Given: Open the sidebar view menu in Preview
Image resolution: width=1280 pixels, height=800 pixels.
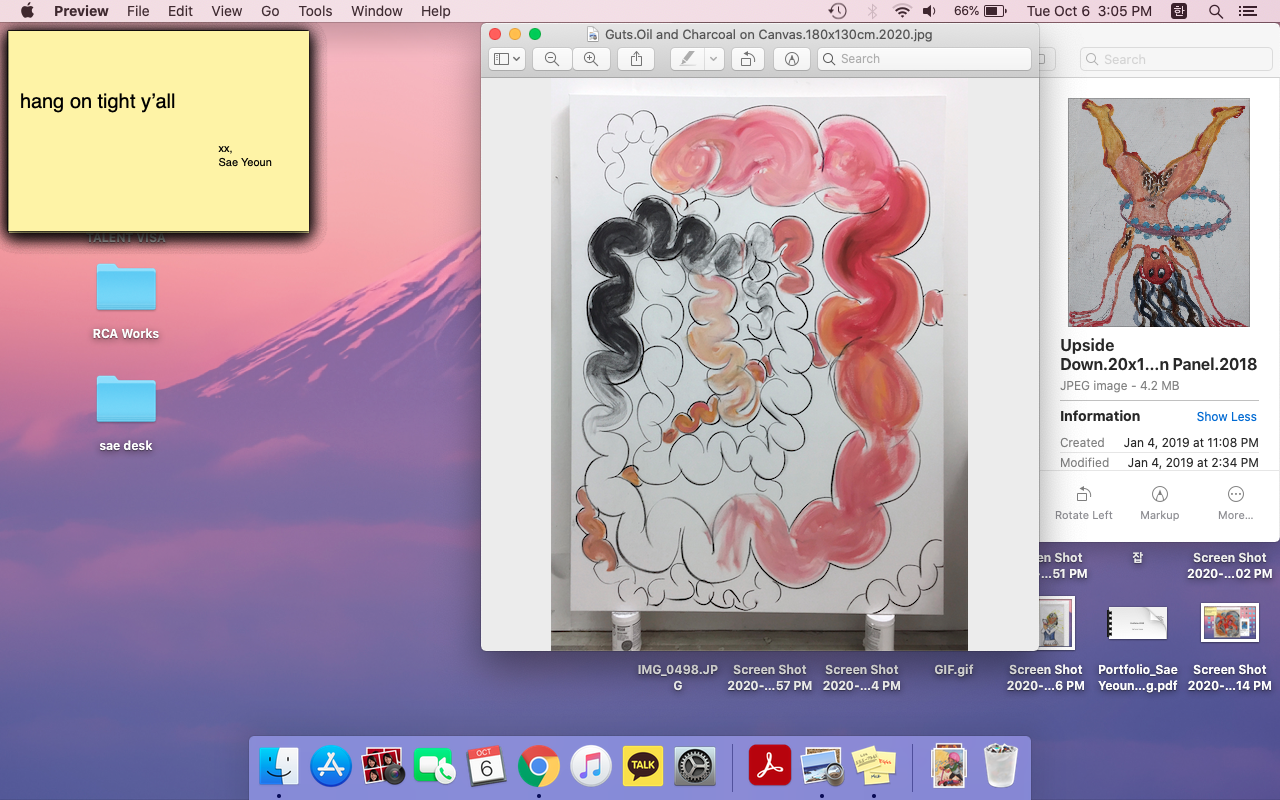Looking at the screenshot, I should pos(507,59).
